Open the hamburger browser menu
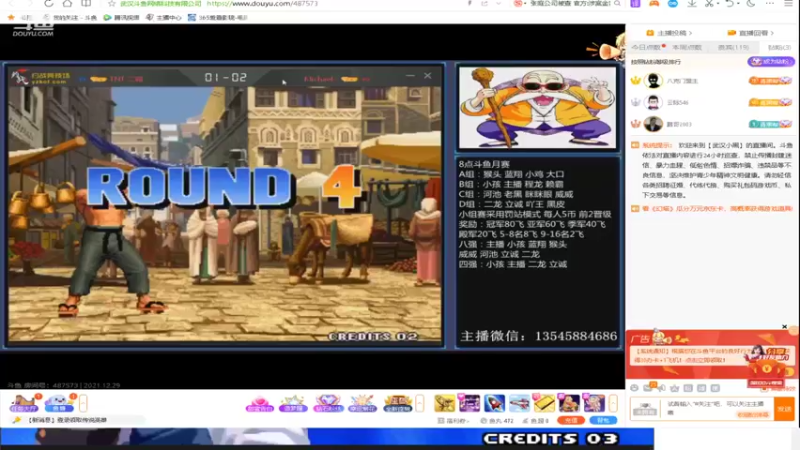 pyautogui.click(x=788, y=4)
